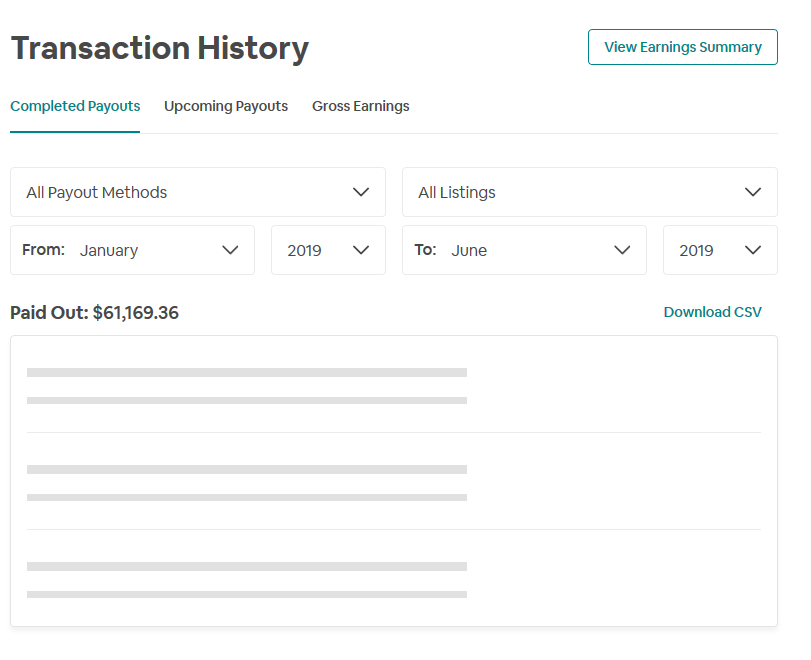Click the Transaction History heading
Screen dimensions: 811x660
[x=160, y=49]
